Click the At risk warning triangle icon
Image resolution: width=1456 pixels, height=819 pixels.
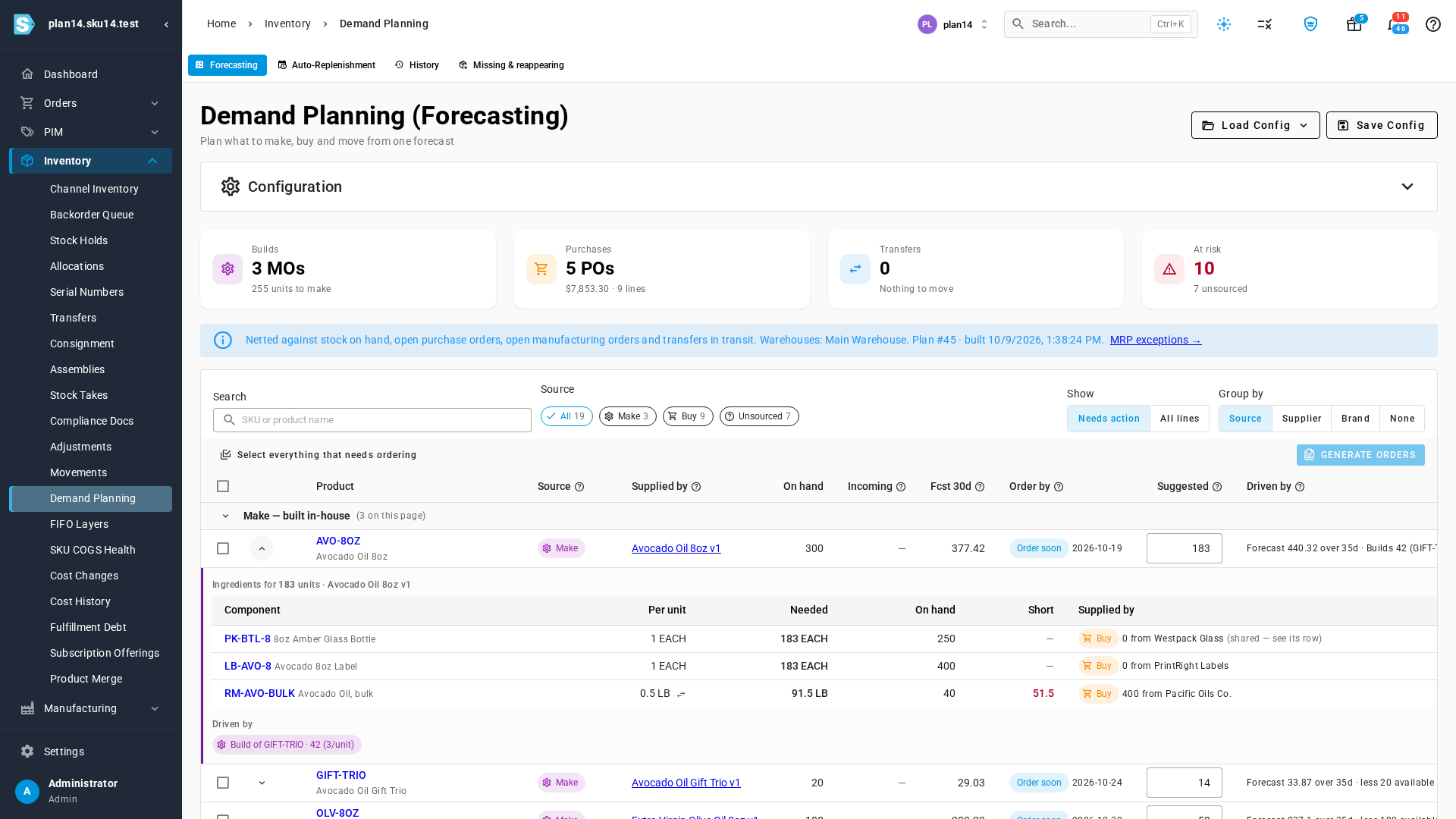coord(1169,269)
